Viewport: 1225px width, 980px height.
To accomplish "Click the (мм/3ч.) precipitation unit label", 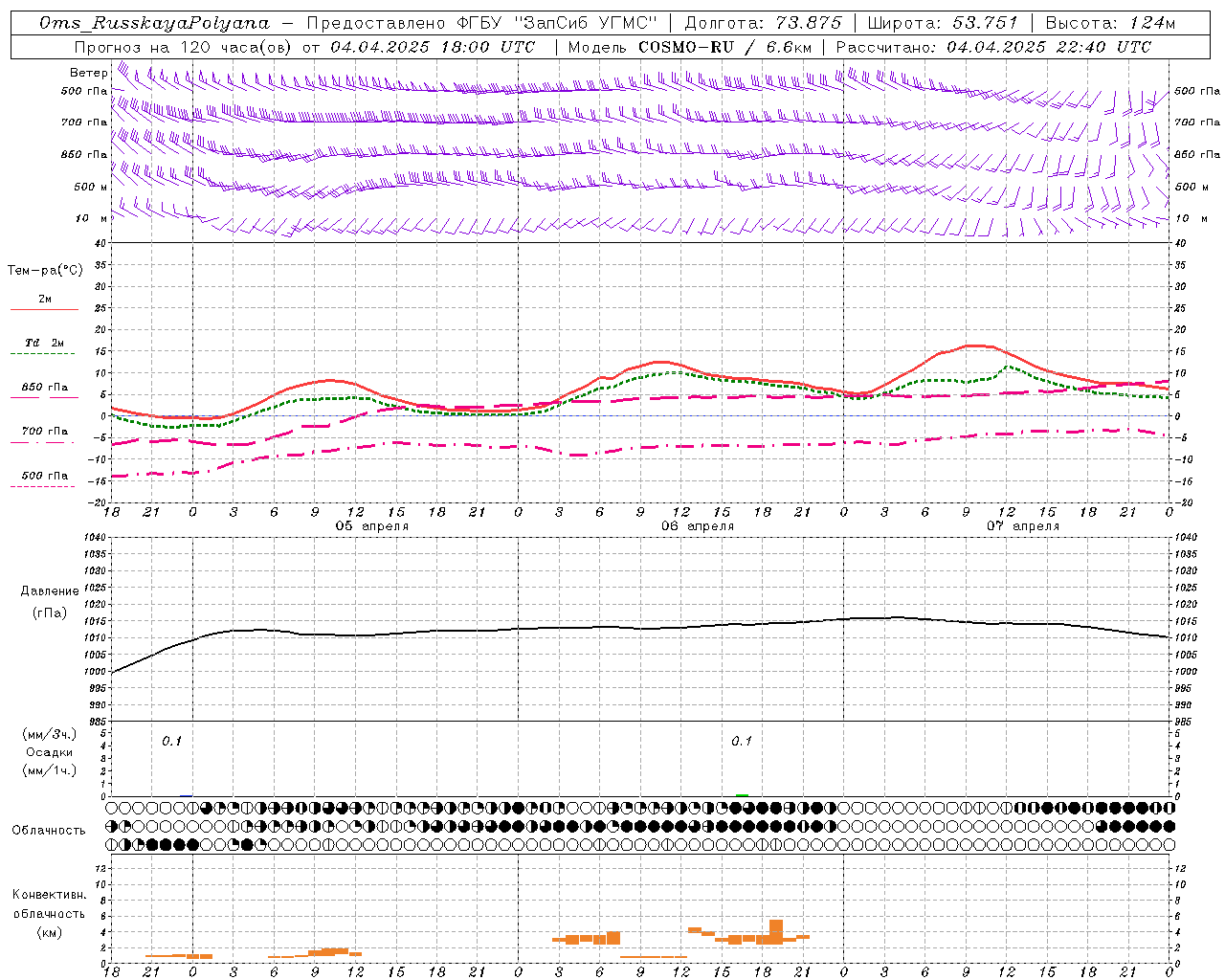I will (x=50, y=735).
